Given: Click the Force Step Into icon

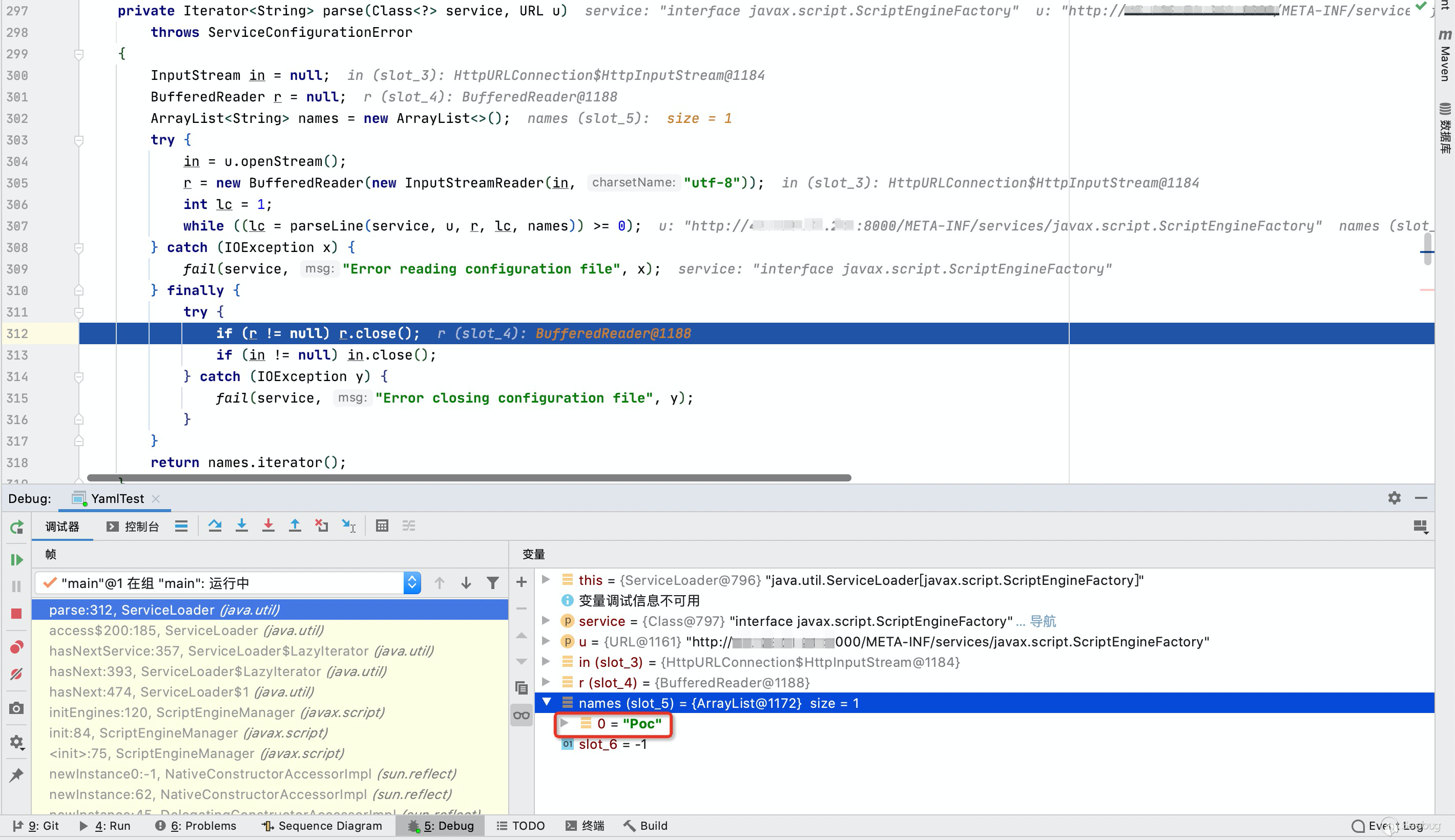Looking at the screenshot, I should coord(268,526).
